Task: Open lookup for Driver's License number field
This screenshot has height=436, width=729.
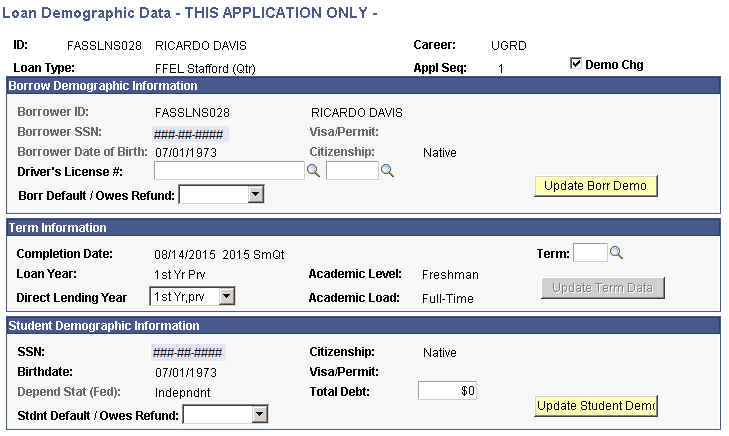Action: tap(313, 172)
